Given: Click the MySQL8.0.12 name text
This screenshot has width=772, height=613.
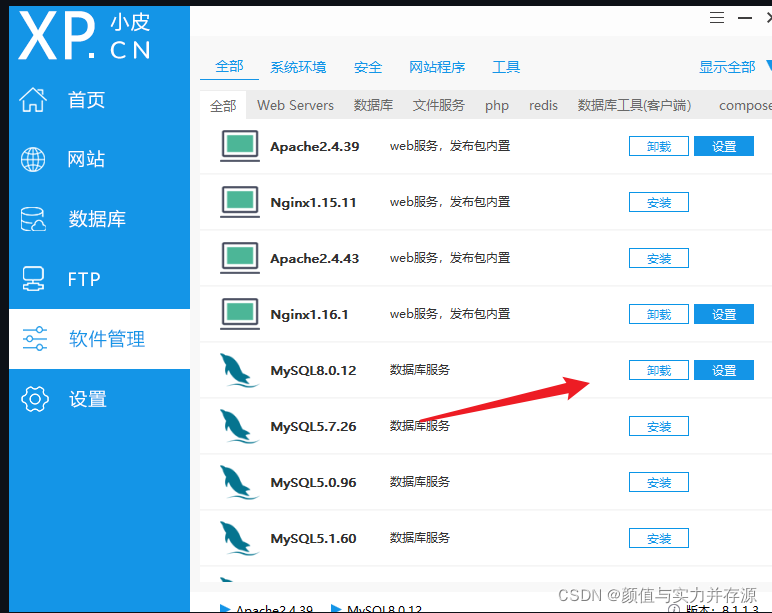Looking at the screenshot, I should pos(313,371).
